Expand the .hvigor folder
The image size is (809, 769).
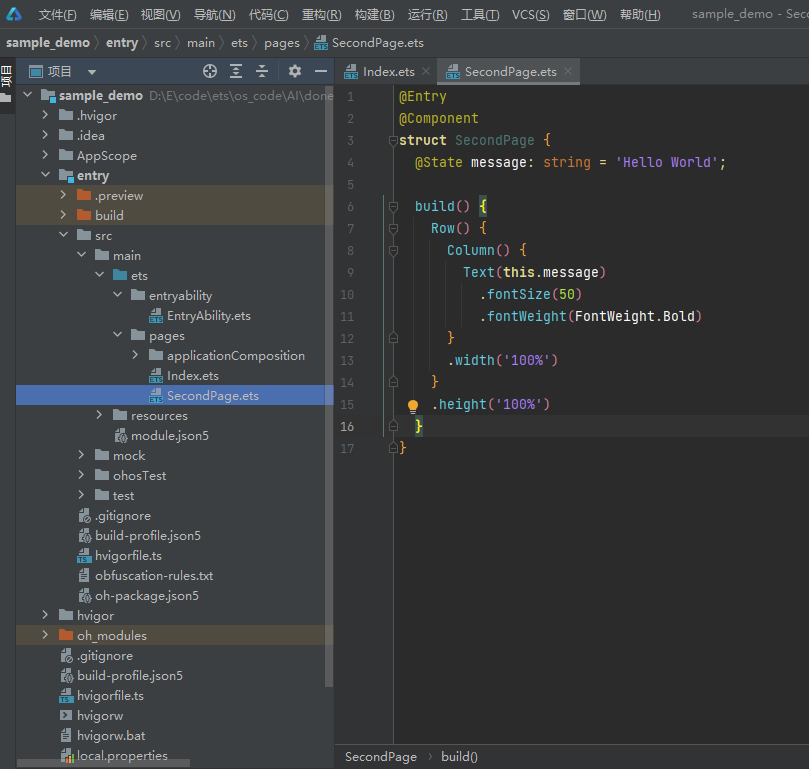[x=45, y=115]
